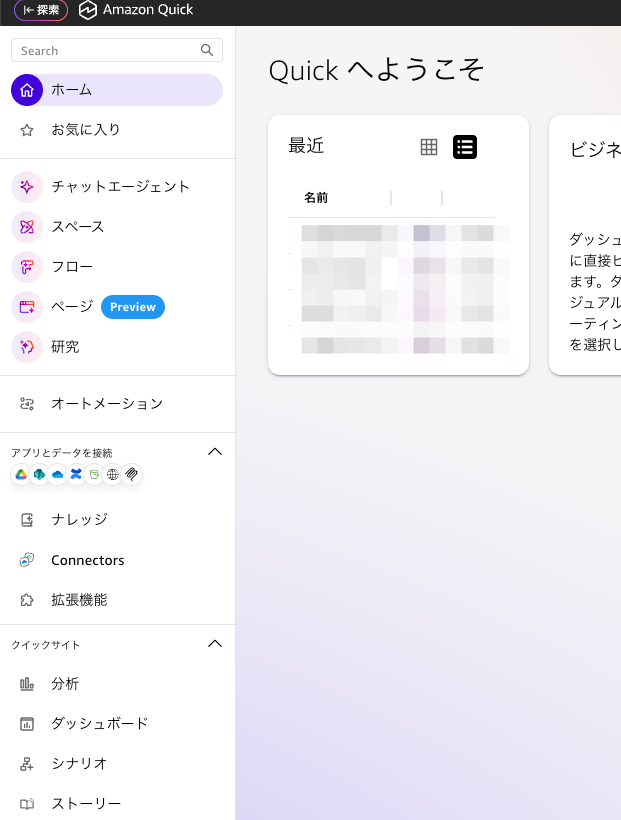The width and height of the screenshot is (621, 820).
Task: Switch 最近 card to list view
Action: pos(465,147)
